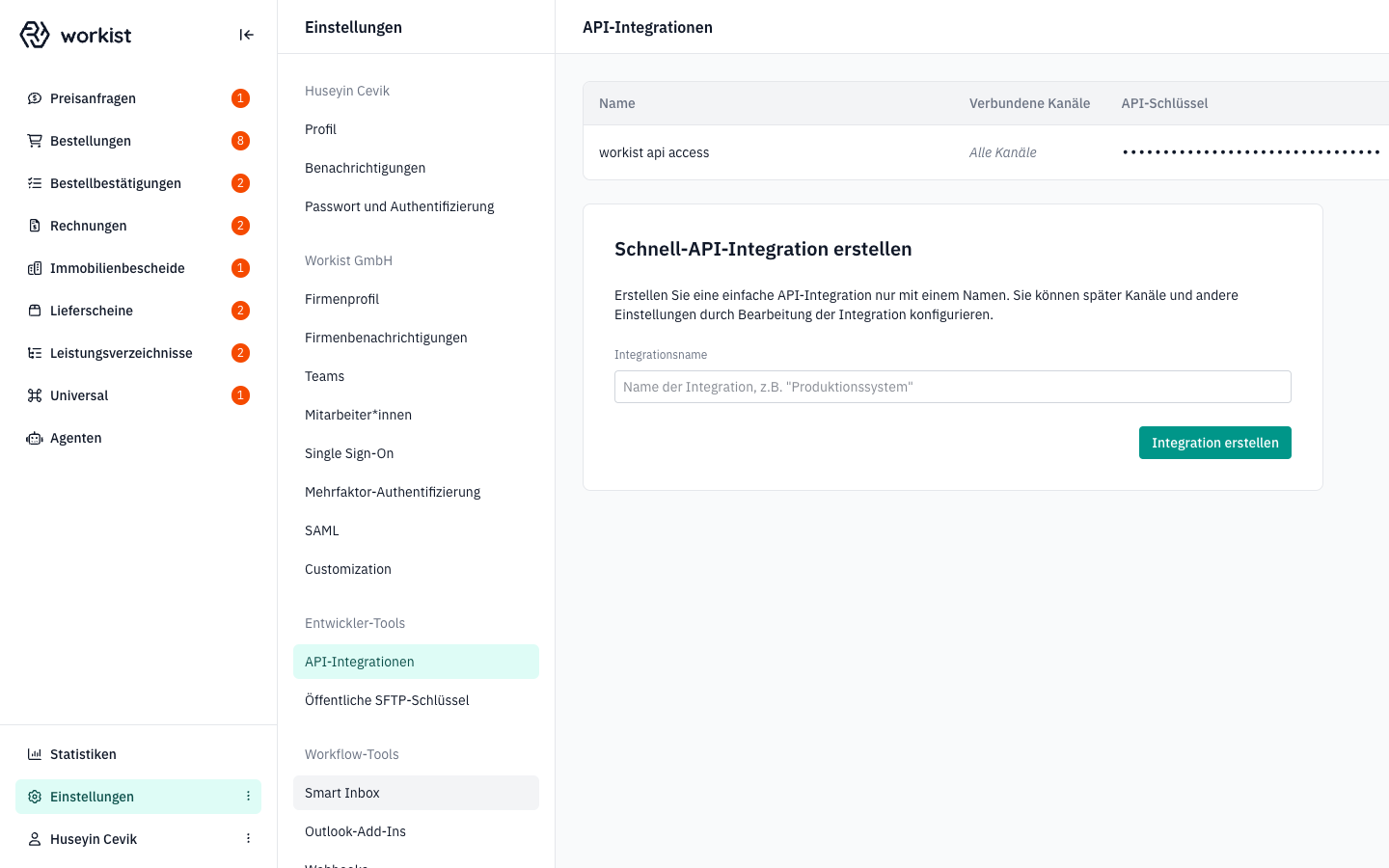Click the Immobilienbescheide badge showing 1
This screenshot has width=1389, height=868.
click(x=240, y=268)
